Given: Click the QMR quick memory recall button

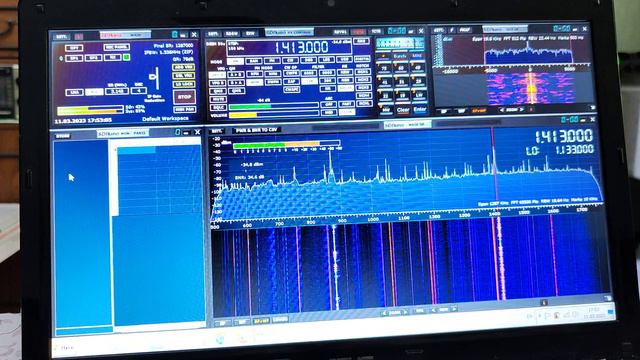Looking at the screenshot, I should click(x=236, y=91).
